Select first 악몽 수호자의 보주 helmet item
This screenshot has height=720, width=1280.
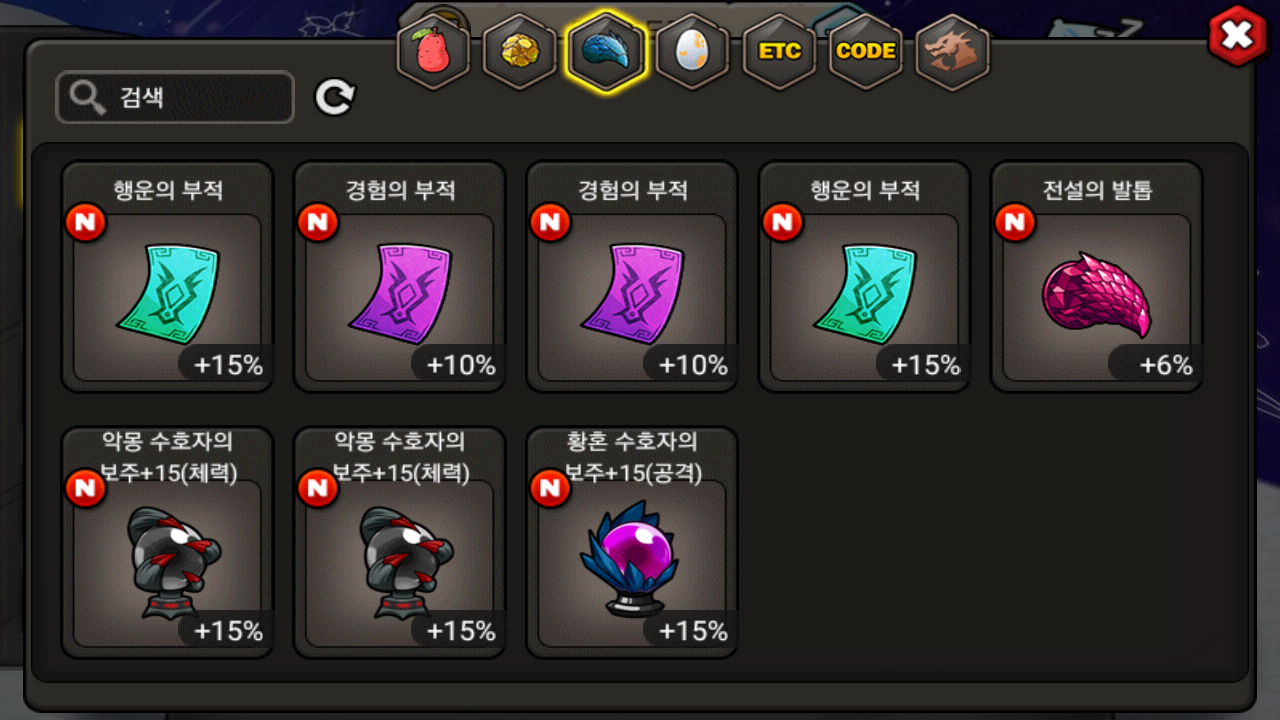click(167, 543)
